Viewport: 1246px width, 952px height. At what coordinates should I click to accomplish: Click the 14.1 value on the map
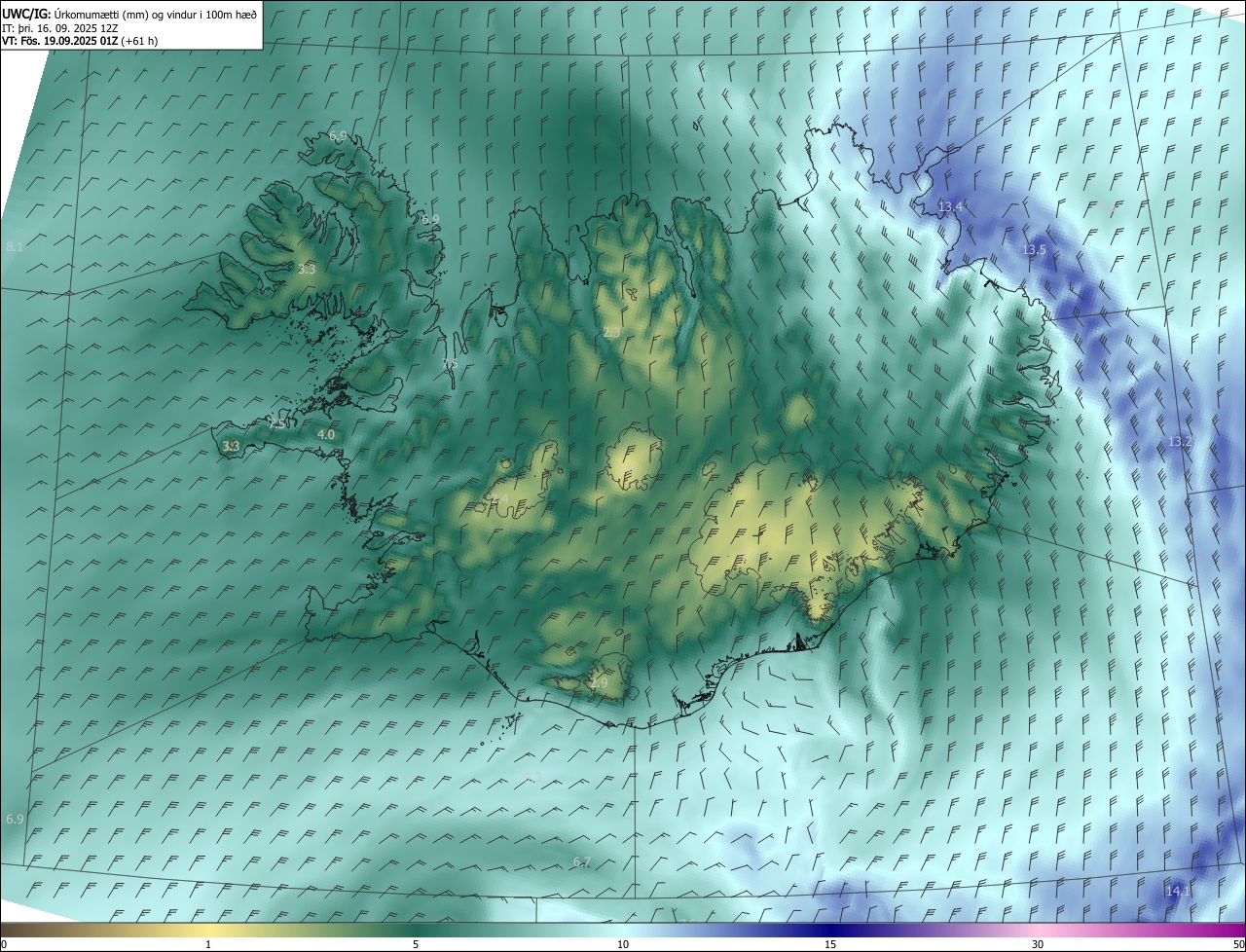coord(1178,891)
